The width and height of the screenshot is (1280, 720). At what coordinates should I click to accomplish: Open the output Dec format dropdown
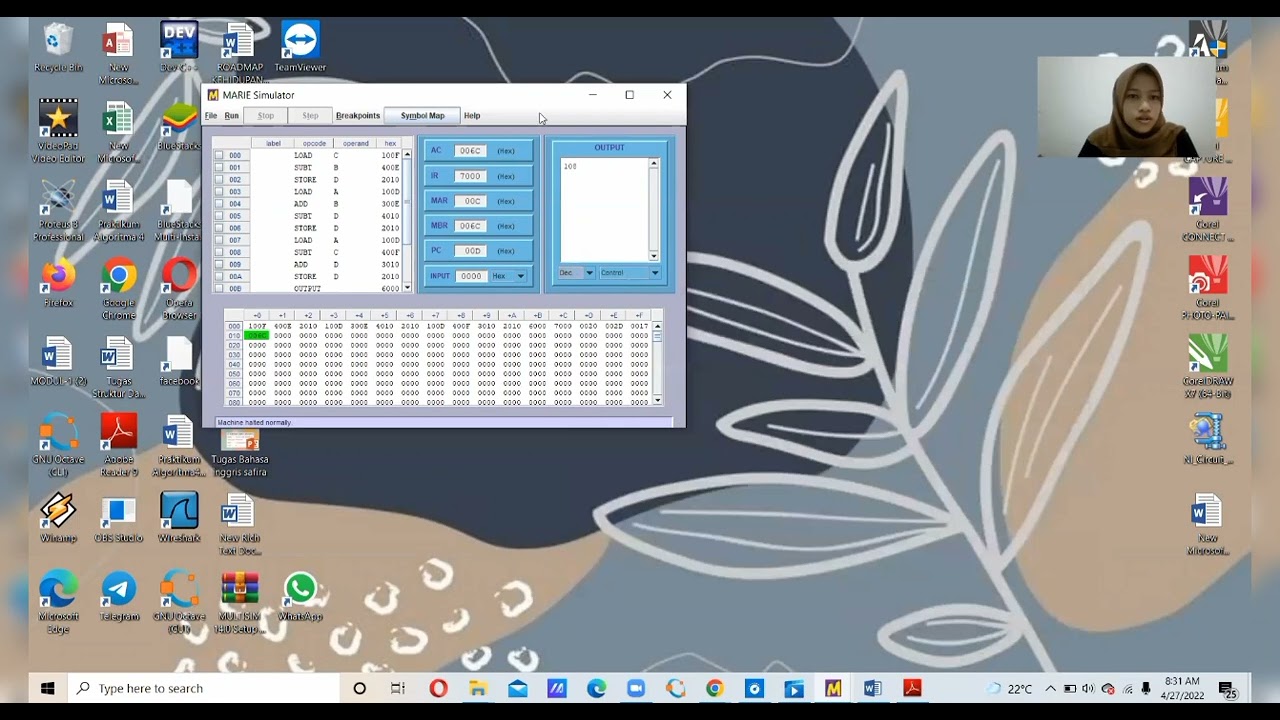[577, 273]
